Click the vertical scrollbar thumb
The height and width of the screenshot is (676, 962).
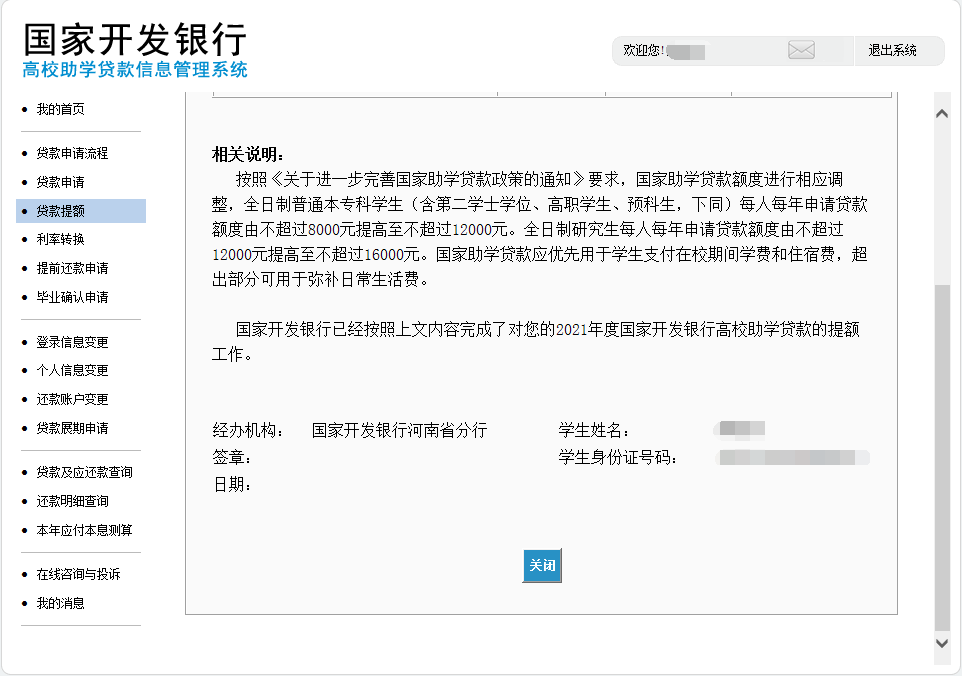[x=942, y=458]
